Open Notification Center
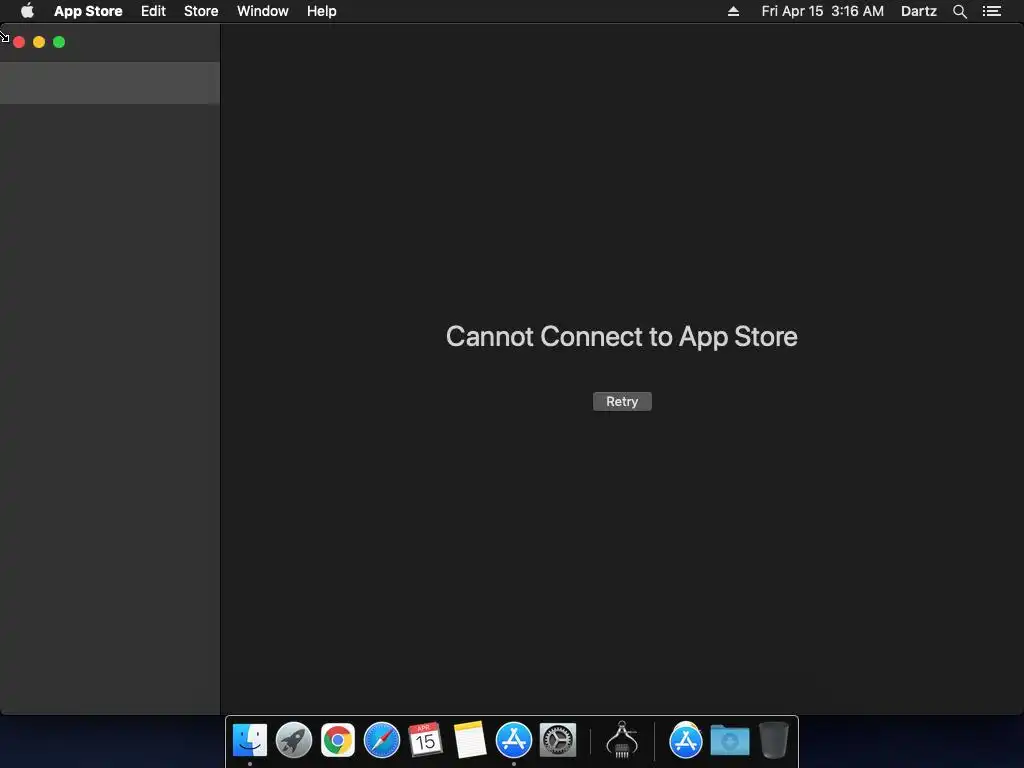This screenshot has height=768, width=1024. 992,11
